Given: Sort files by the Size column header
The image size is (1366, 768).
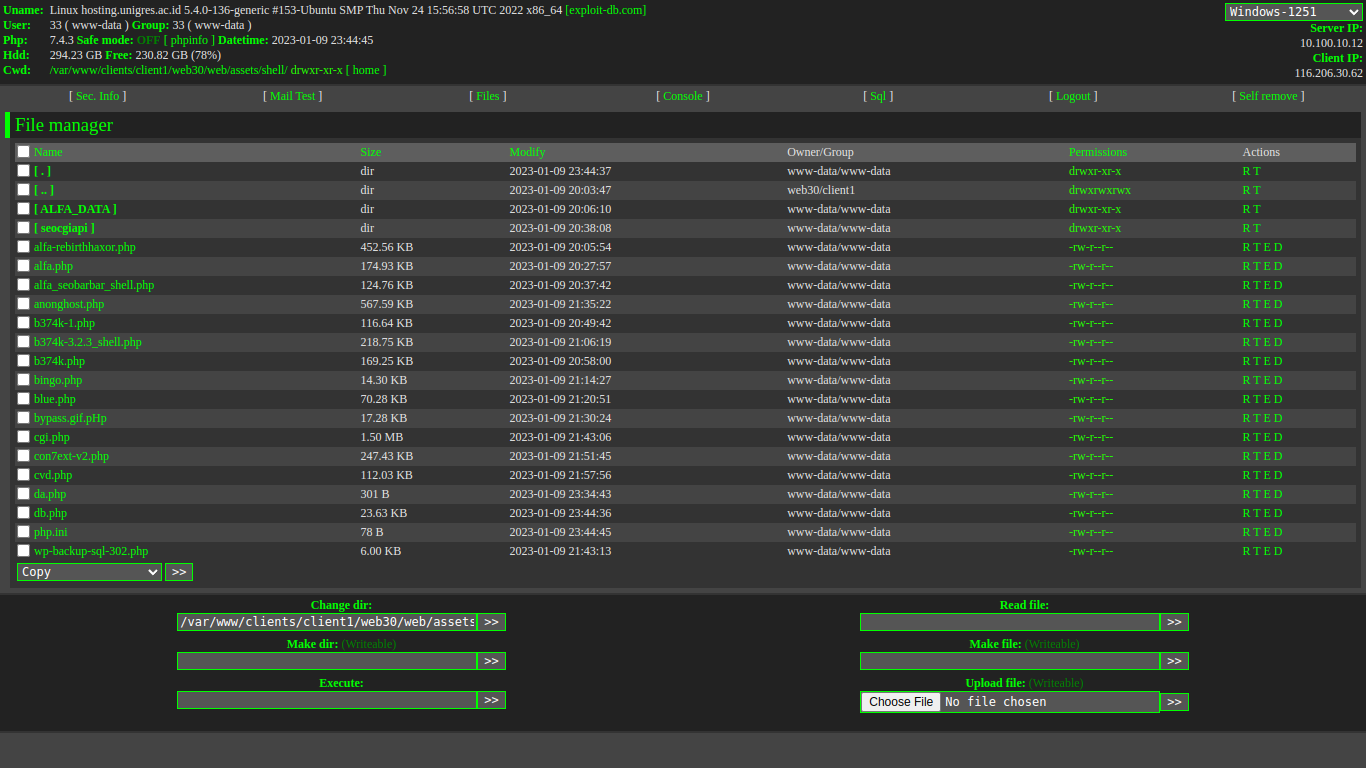Looking at the screenshot, I should 371,152.
